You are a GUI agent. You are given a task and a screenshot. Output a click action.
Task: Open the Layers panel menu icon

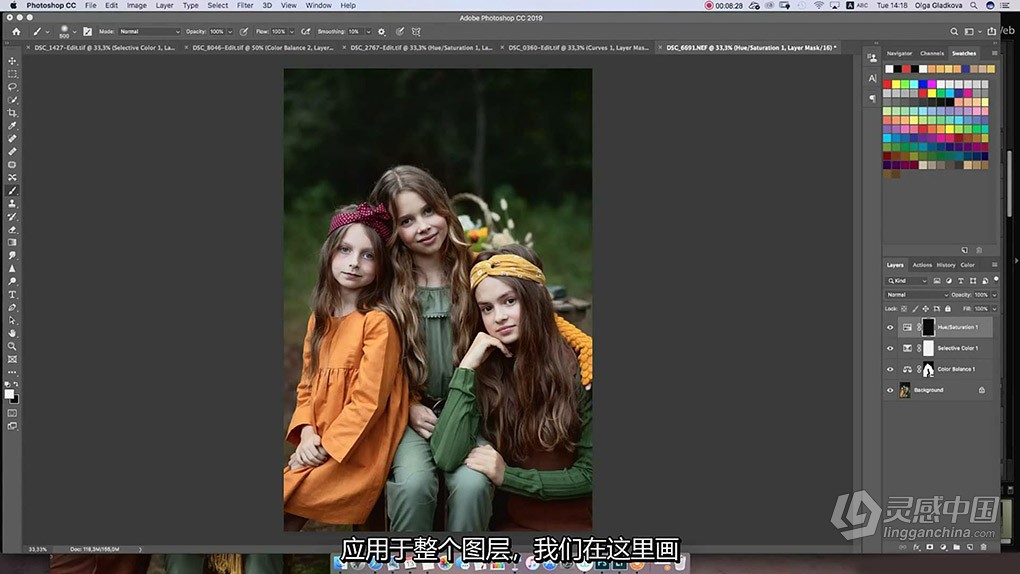click(994, 265)
